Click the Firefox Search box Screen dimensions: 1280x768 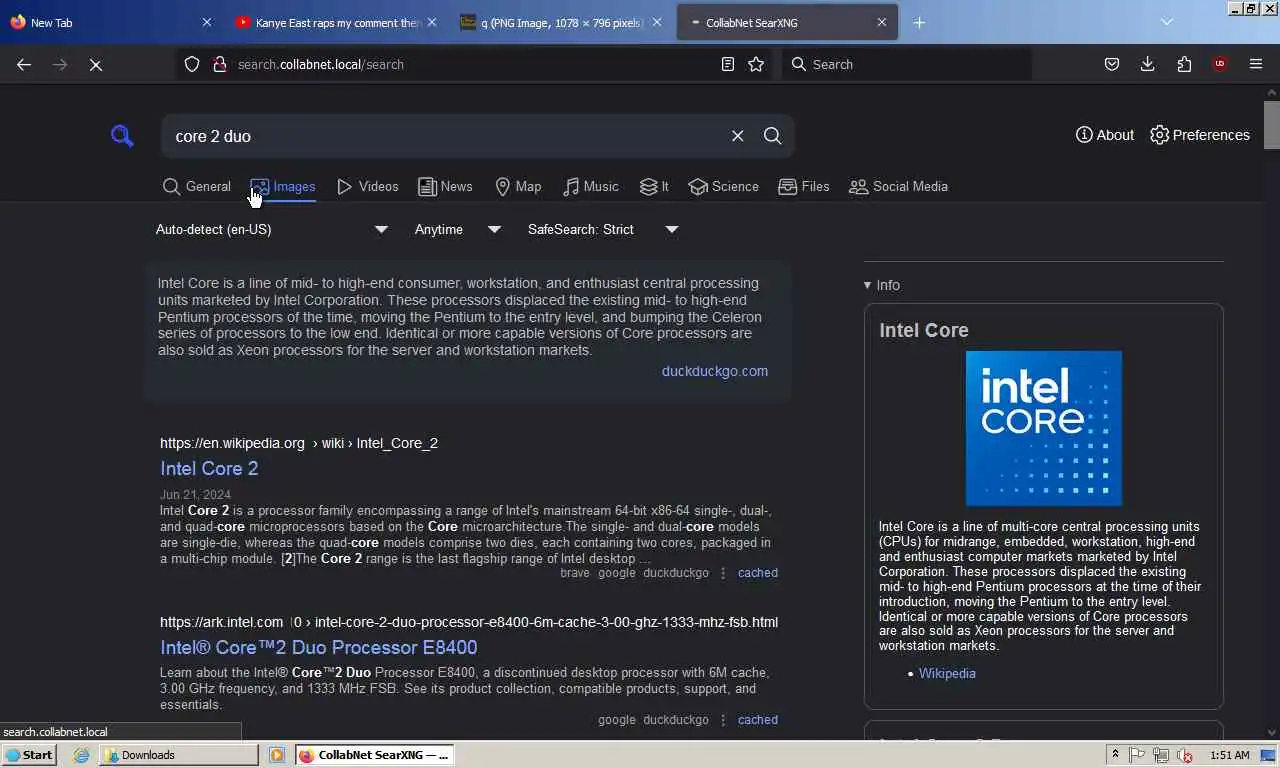click(905, 64)
